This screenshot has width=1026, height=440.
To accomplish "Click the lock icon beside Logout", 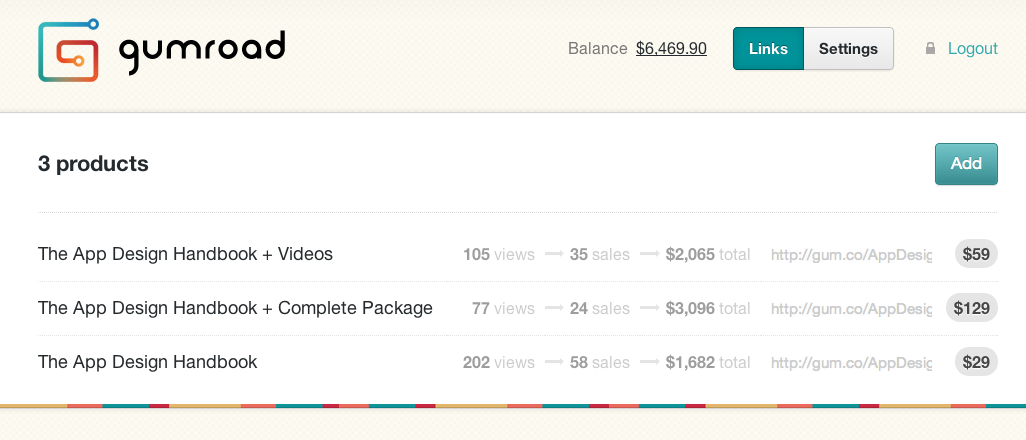I will coord(930,48).
